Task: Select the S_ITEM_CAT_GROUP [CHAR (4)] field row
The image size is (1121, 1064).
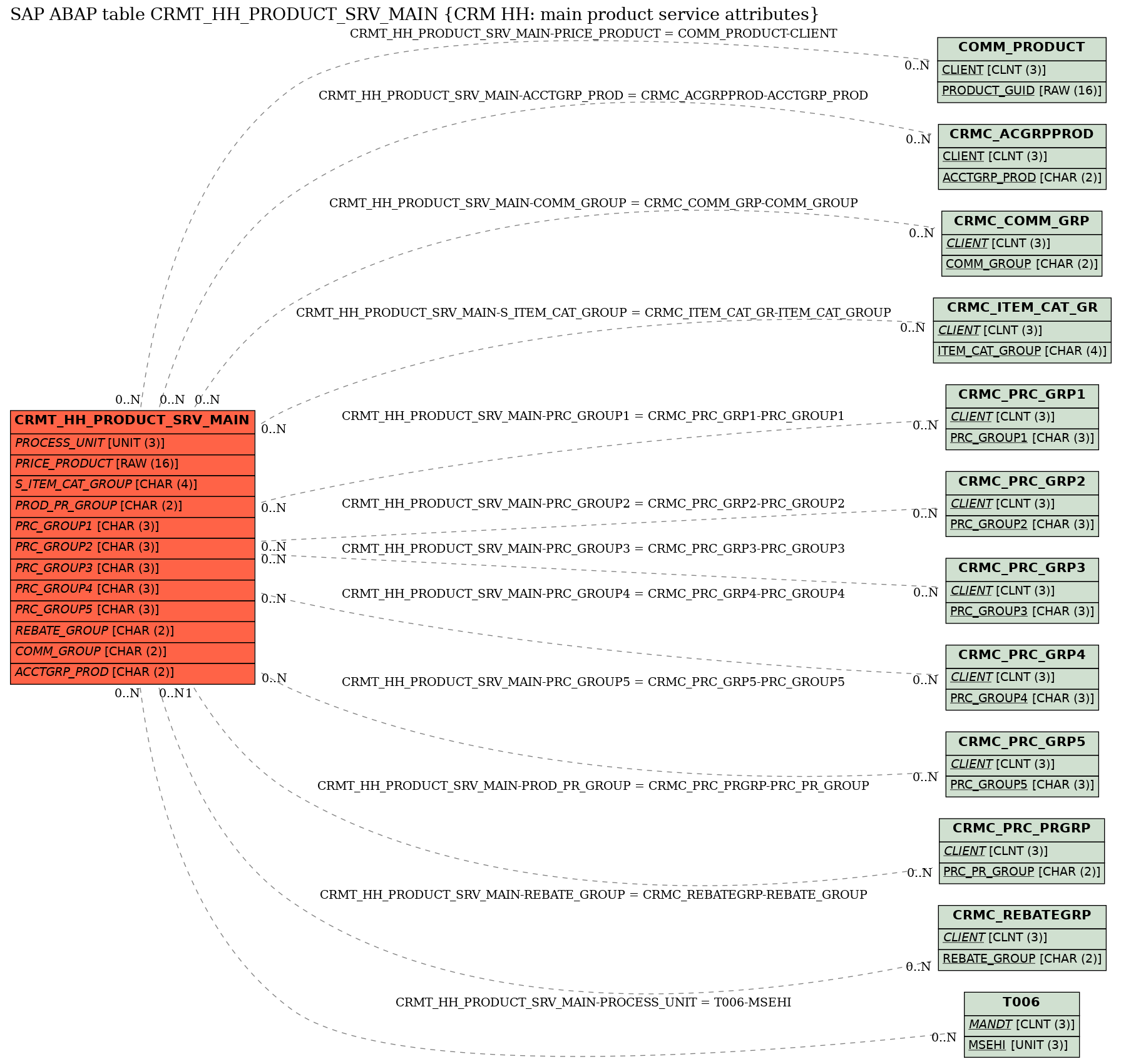Action: point(133,485)
